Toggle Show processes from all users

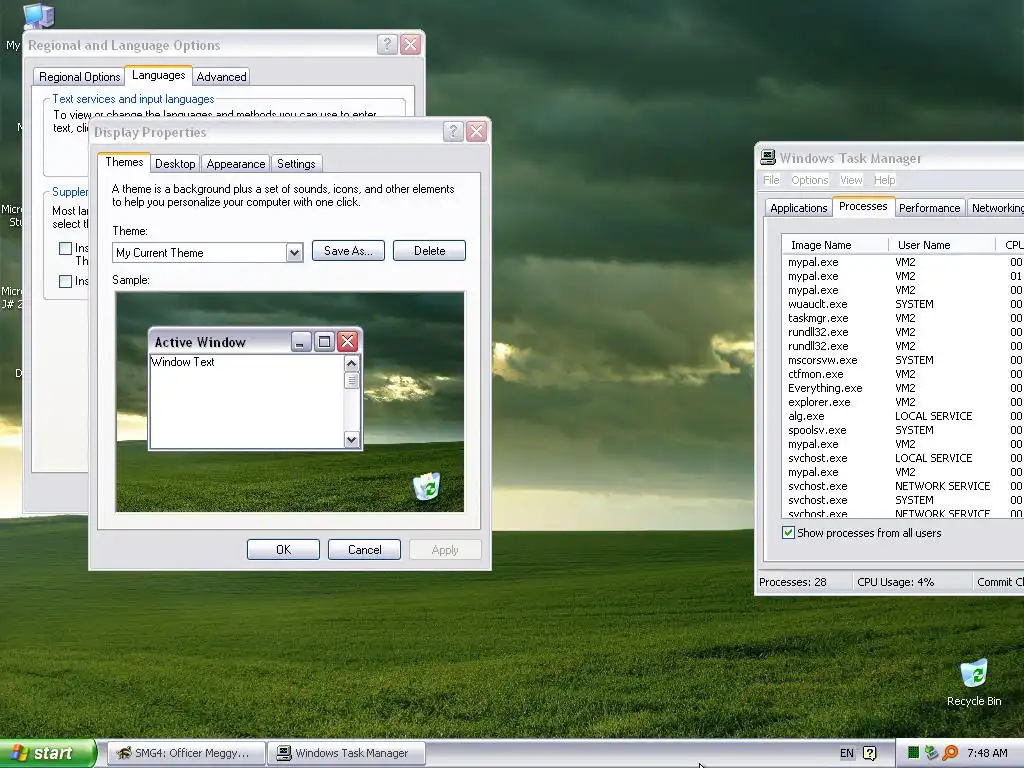pyautogui.click(x=788, y=532)
